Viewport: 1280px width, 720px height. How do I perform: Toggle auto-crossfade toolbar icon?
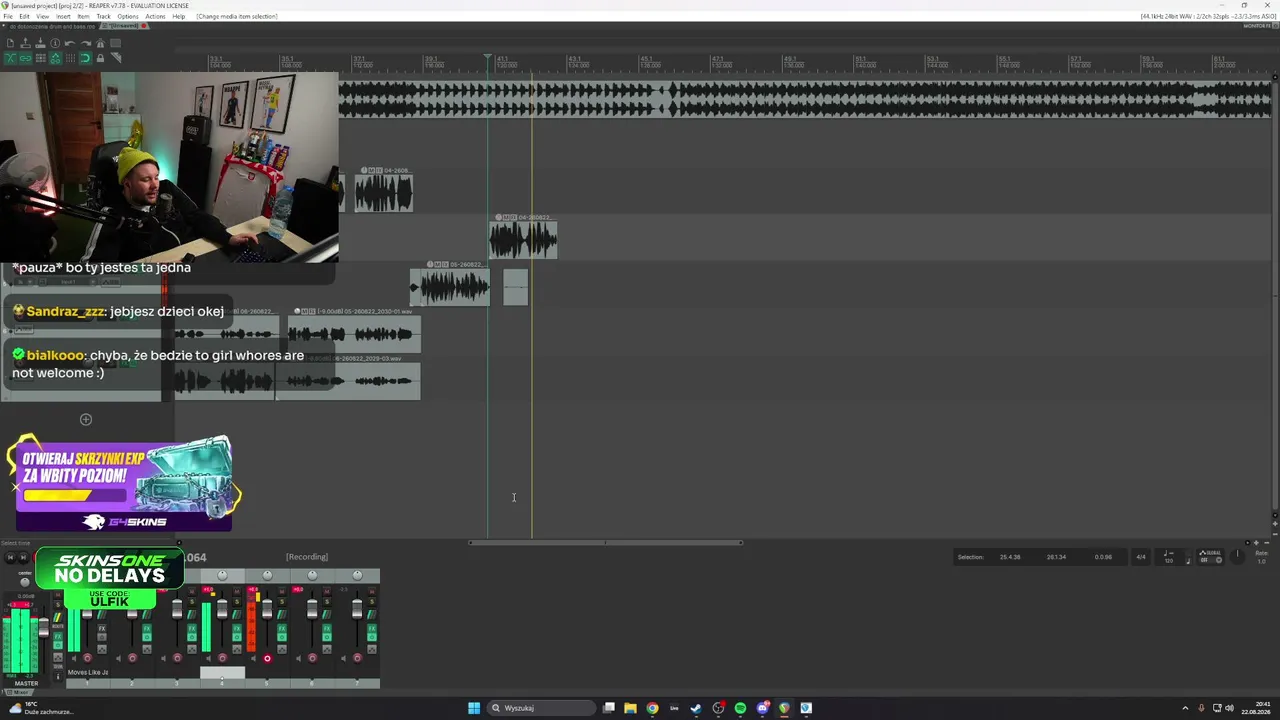(x=10, y=58)
